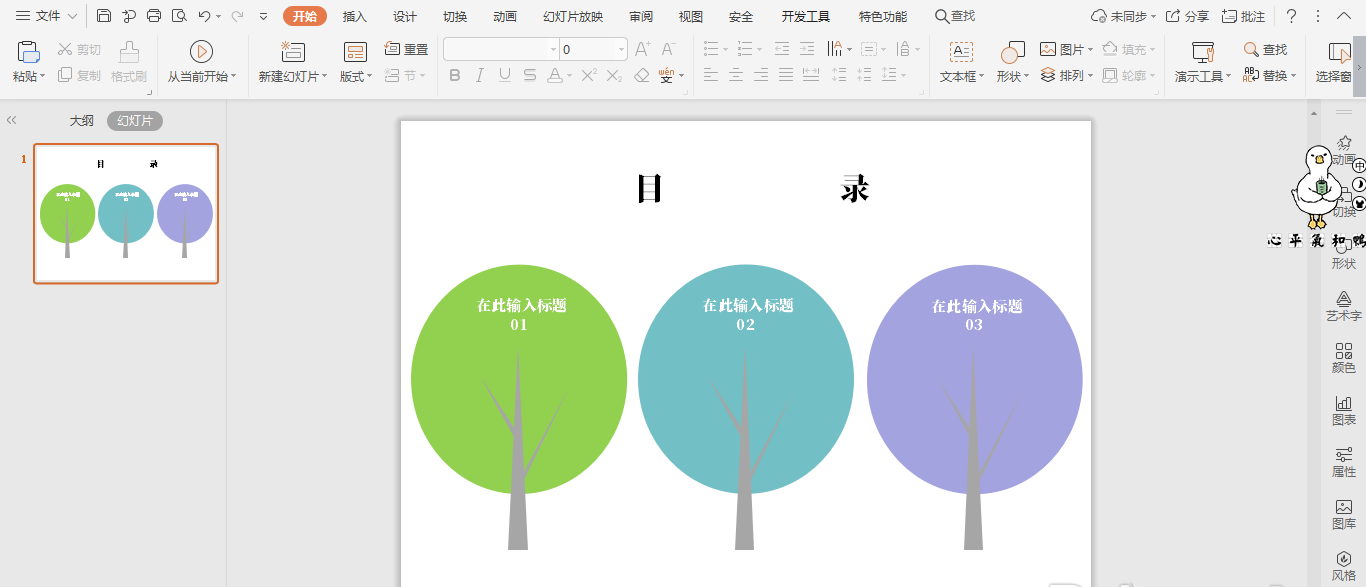Switch to the 插入 insert tab
This screenshot has height=587, width=1366.
pos(354,16)
